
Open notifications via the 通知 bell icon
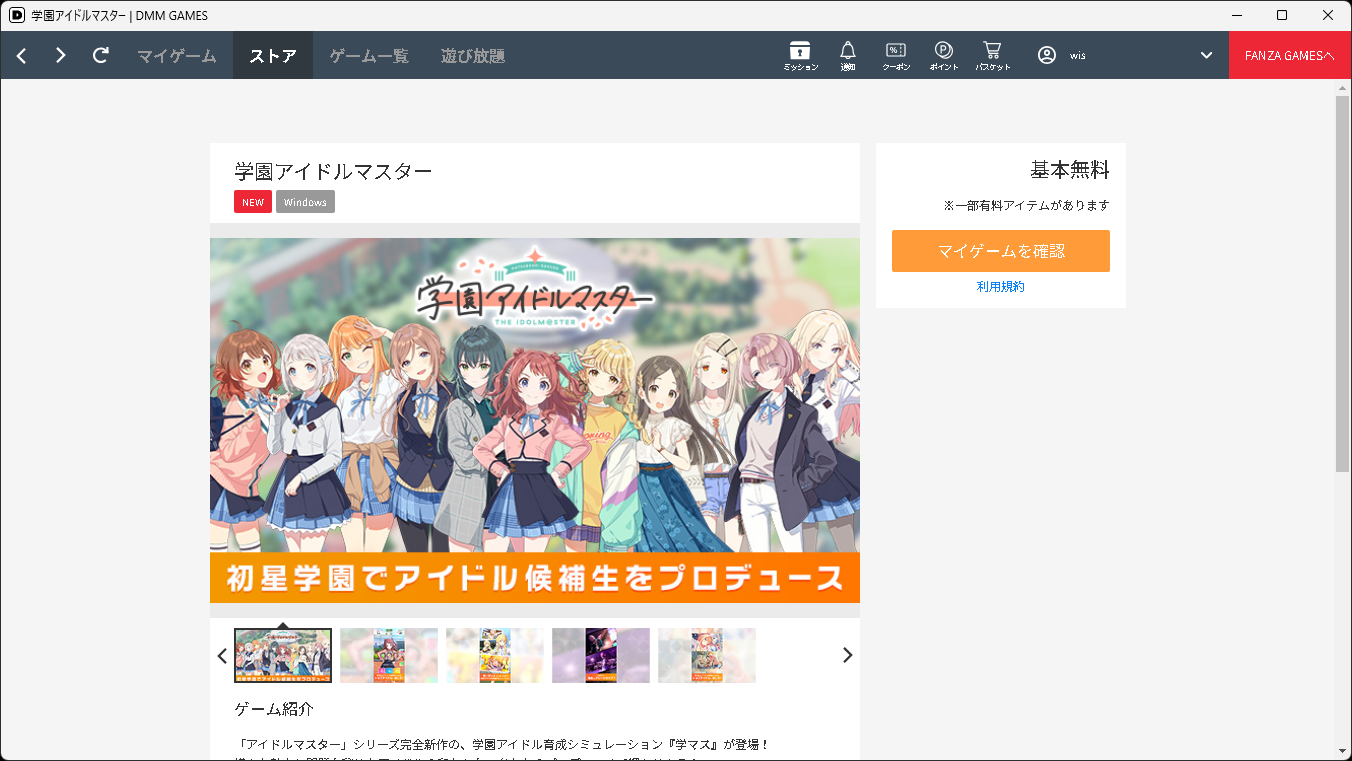847,54
